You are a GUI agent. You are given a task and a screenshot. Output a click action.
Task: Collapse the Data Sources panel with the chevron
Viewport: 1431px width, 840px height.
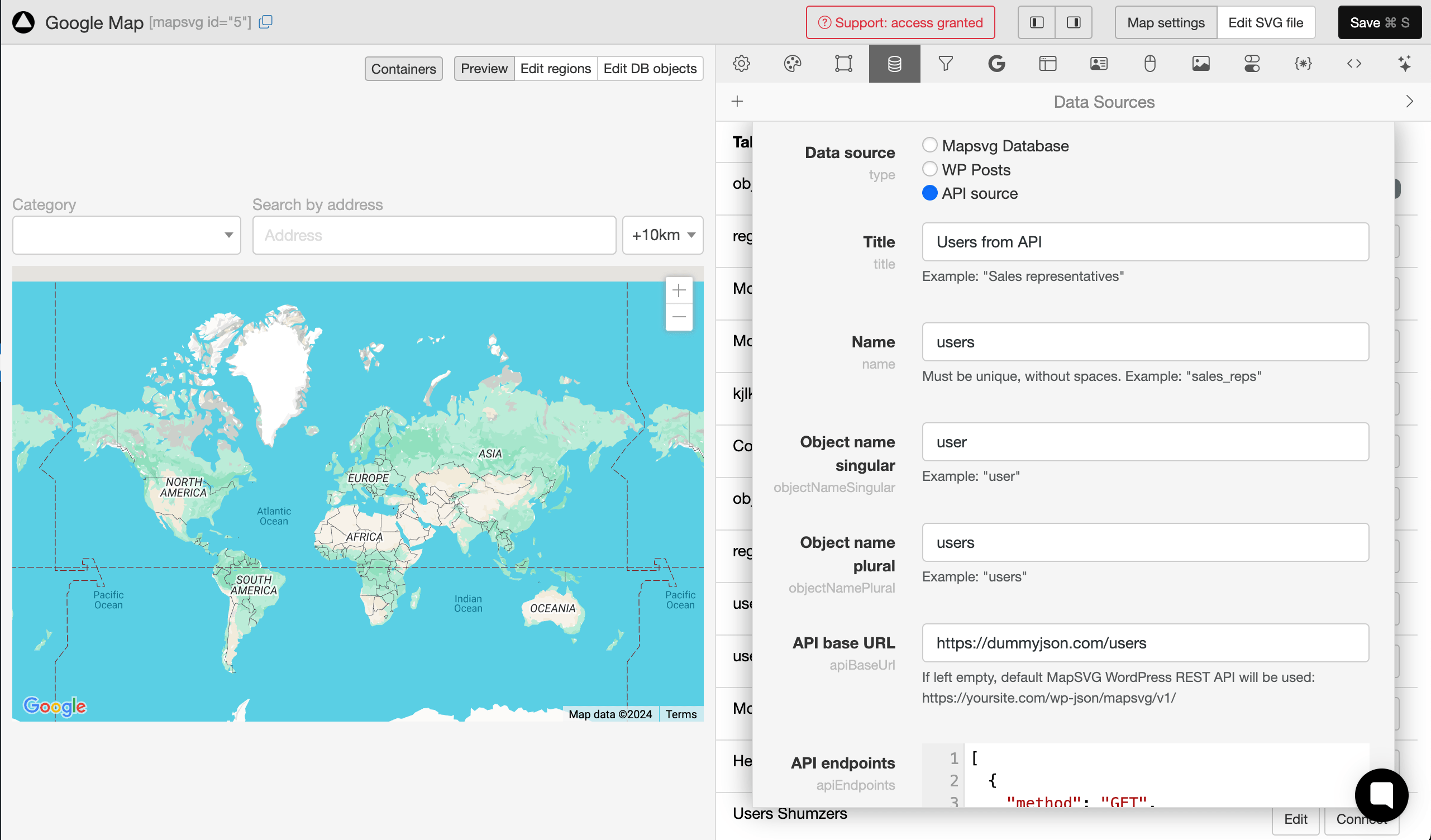1409,101
